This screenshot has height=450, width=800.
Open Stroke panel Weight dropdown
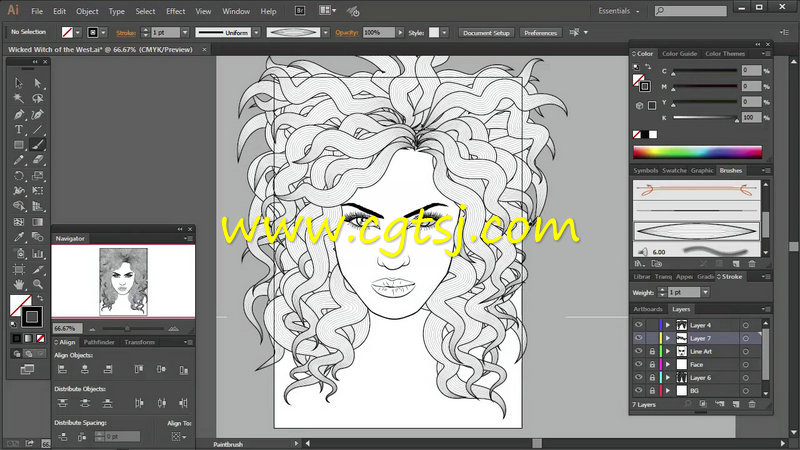click(705, 292)
